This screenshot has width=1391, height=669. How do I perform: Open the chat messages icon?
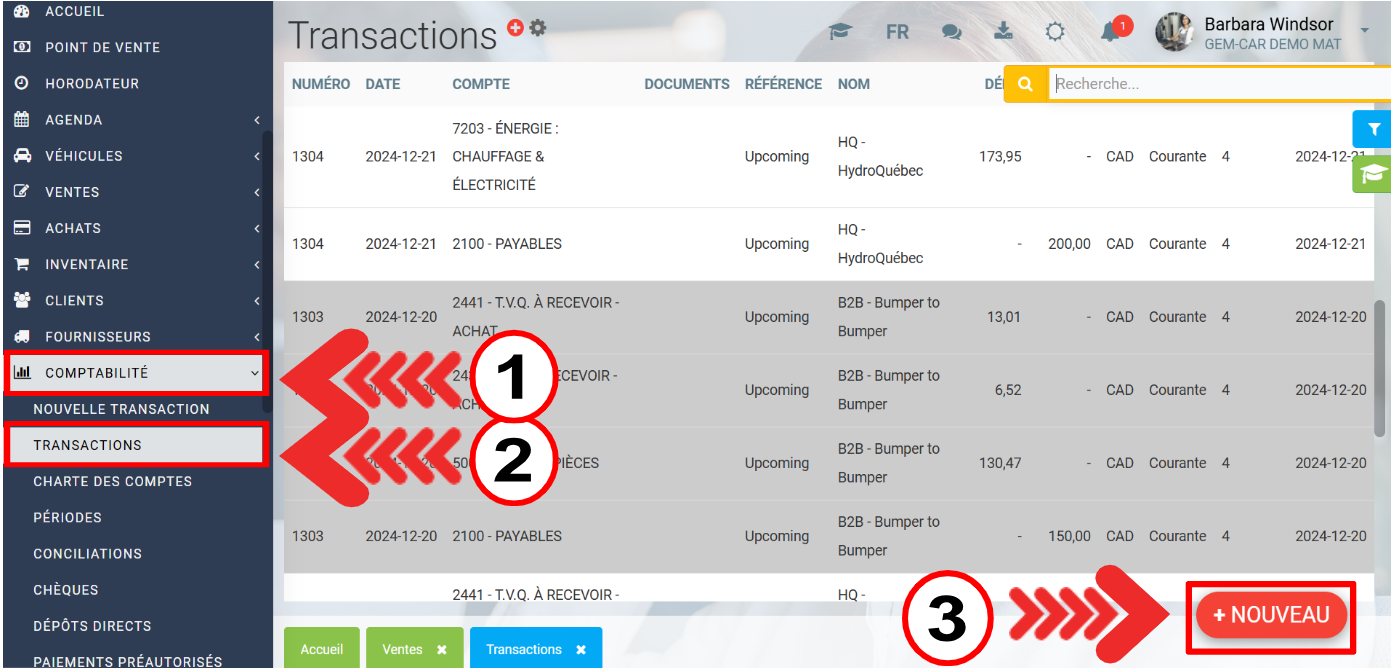951,32
